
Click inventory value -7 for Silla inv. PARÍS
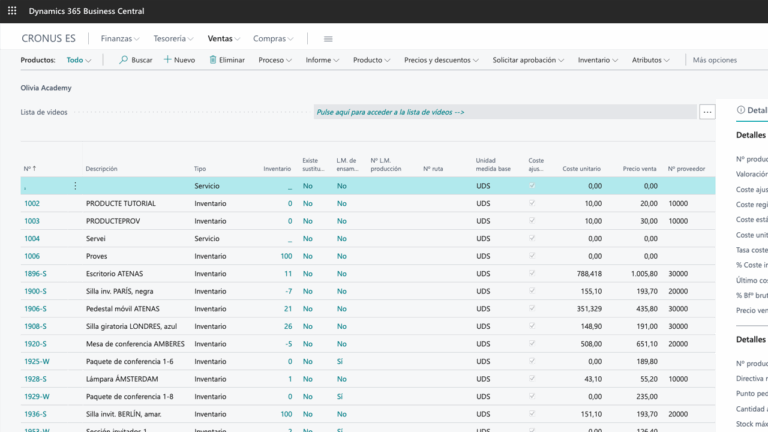[x=288, y=291]
